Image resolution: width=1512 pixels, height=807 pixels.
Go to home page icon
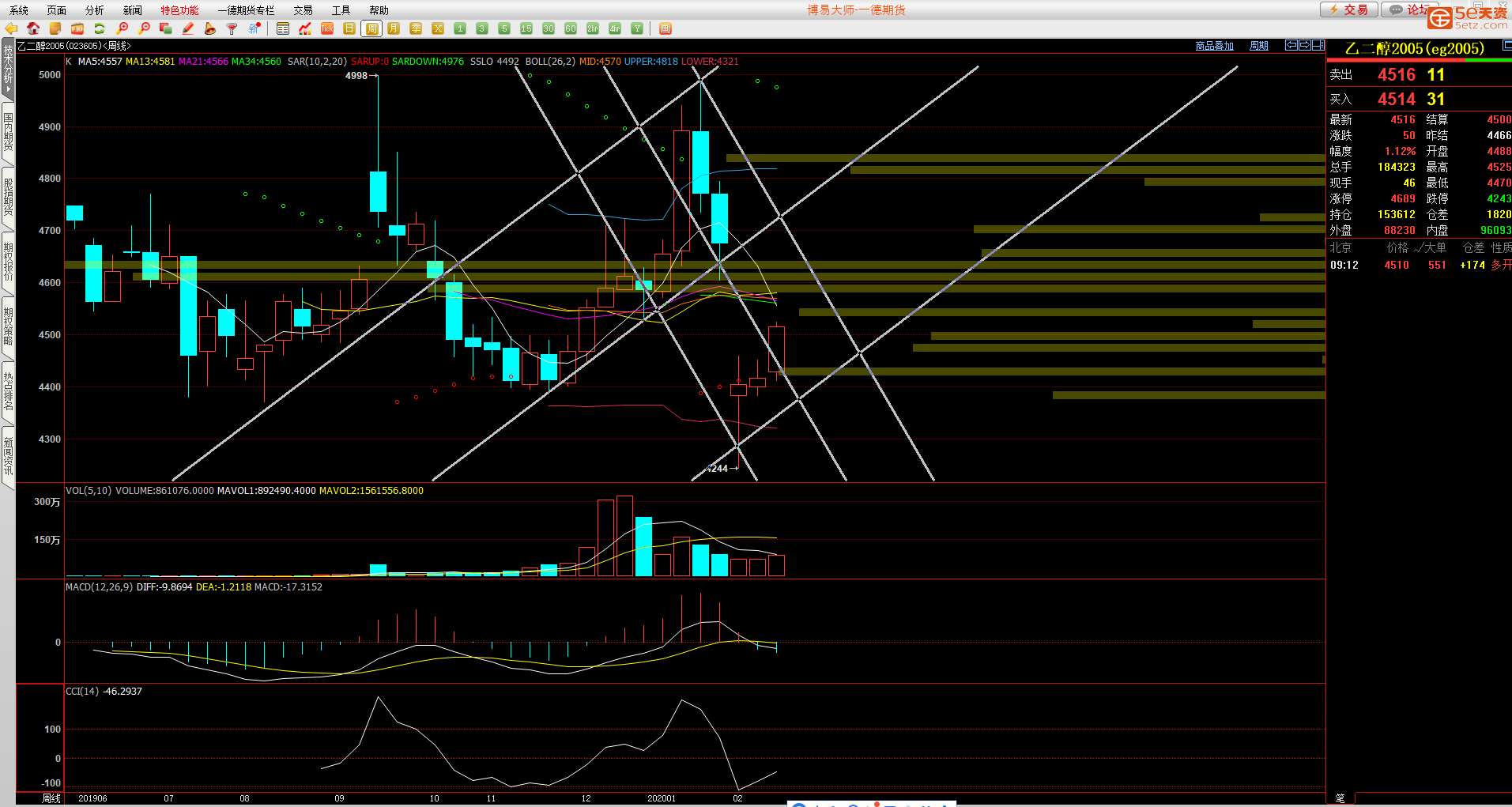[33, 28]
